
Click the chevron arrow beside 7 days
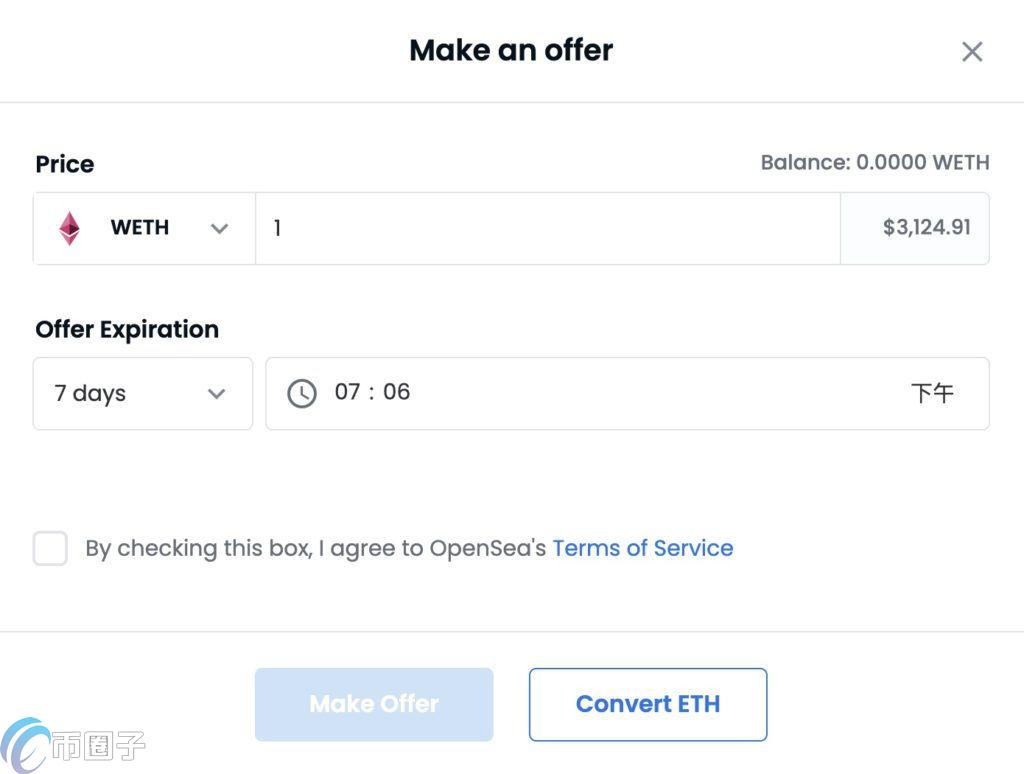point(216,393)
